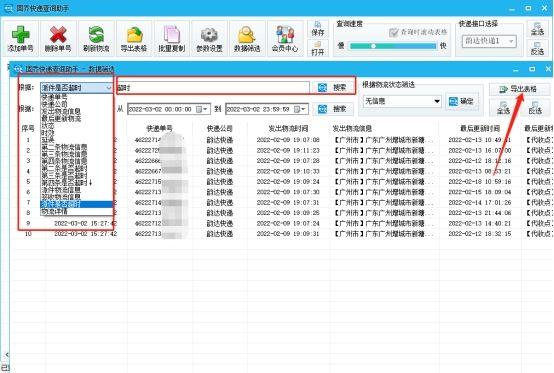Select cell 2022-02-09 19:11:23
This screenshot has height=373, width=554.
[288, 150]
